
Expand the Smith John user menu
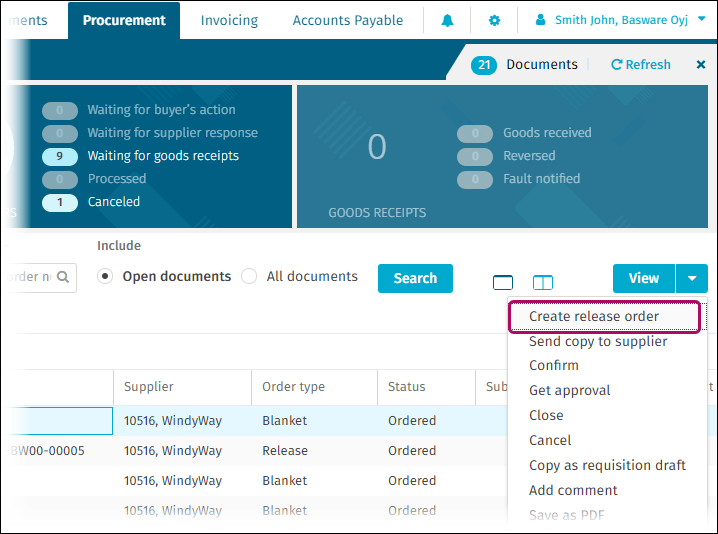click(621, 20)
